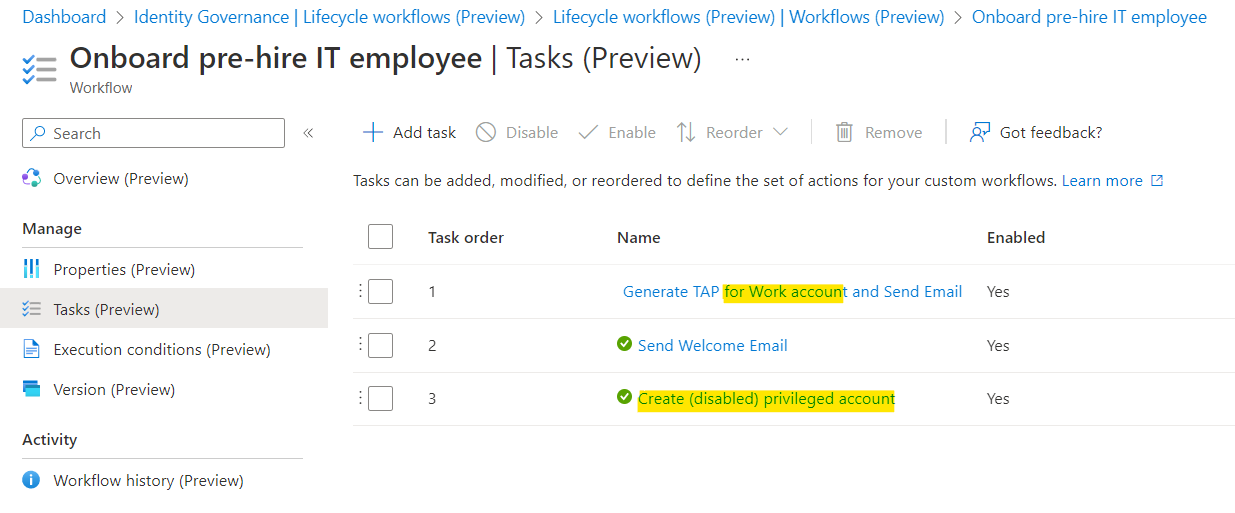This screenshot has height=513, width=1235.
Task: Click the Workflow history info icon
Action: pyautogui.click(x=32, y=480)
